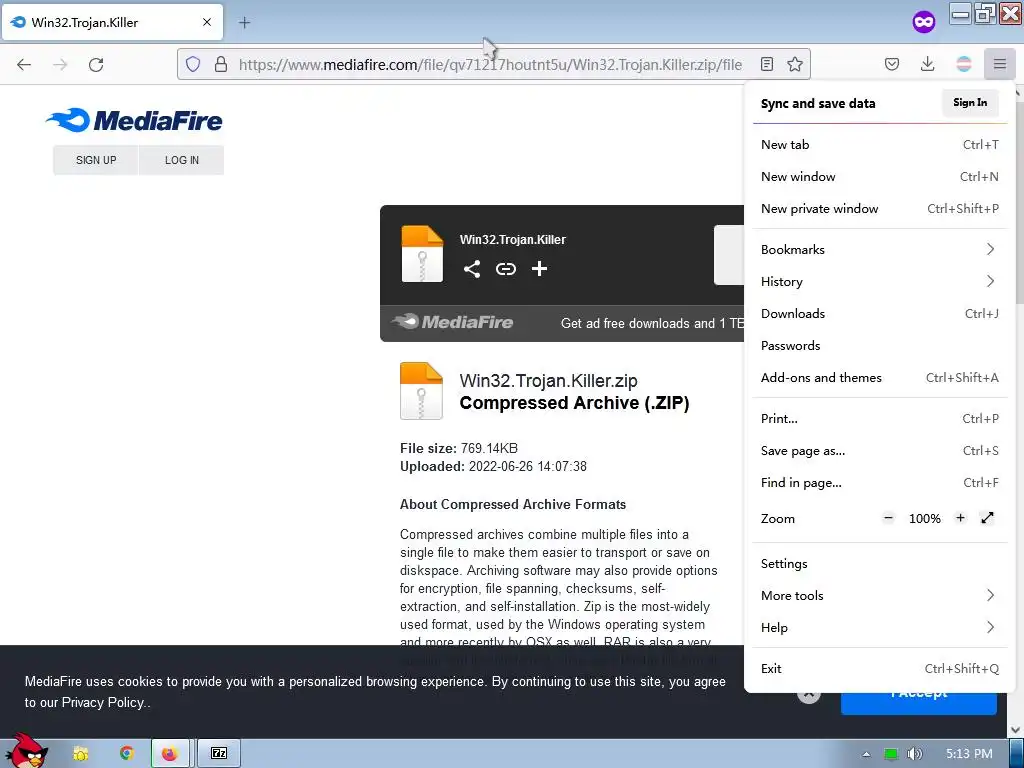Click the SIGN UP button
The width and height of the screenshot is (1024, 768).
tap(96, 160)
